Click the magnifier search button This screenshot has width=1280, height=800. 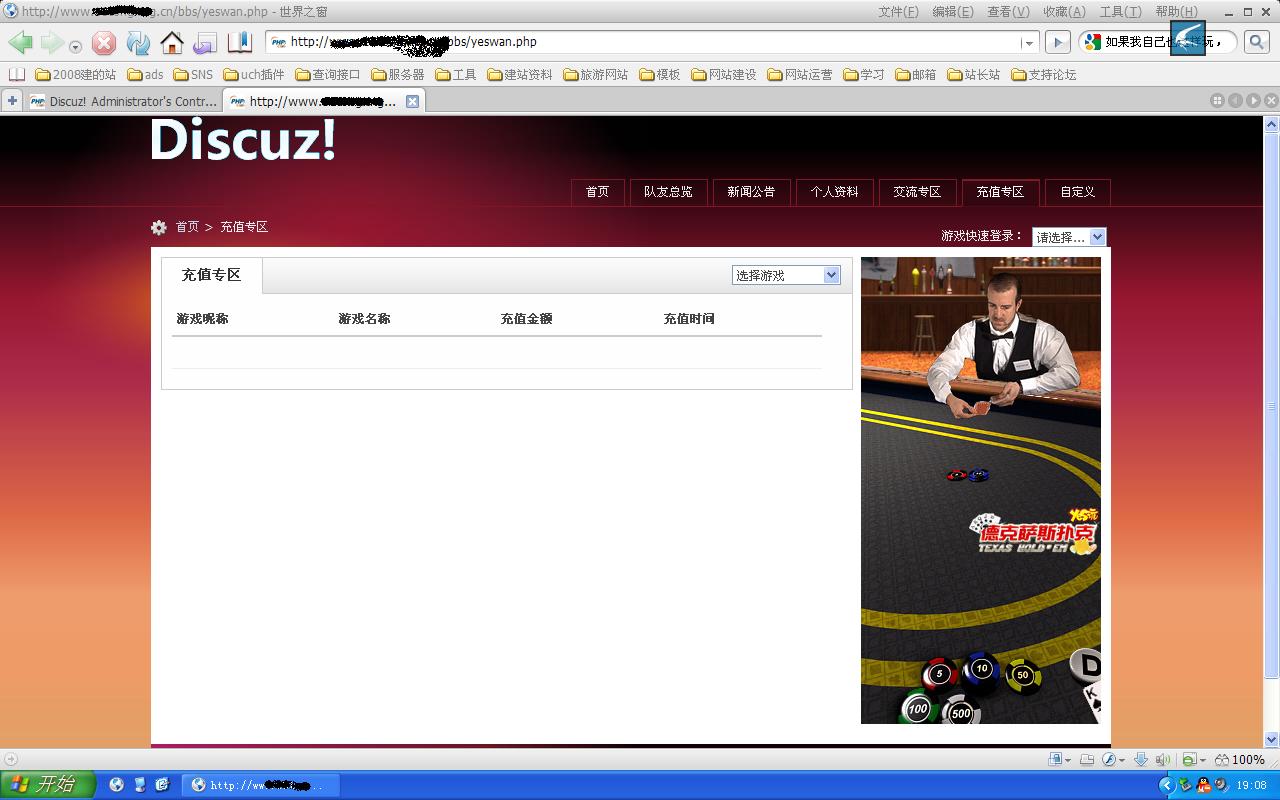1256,42
